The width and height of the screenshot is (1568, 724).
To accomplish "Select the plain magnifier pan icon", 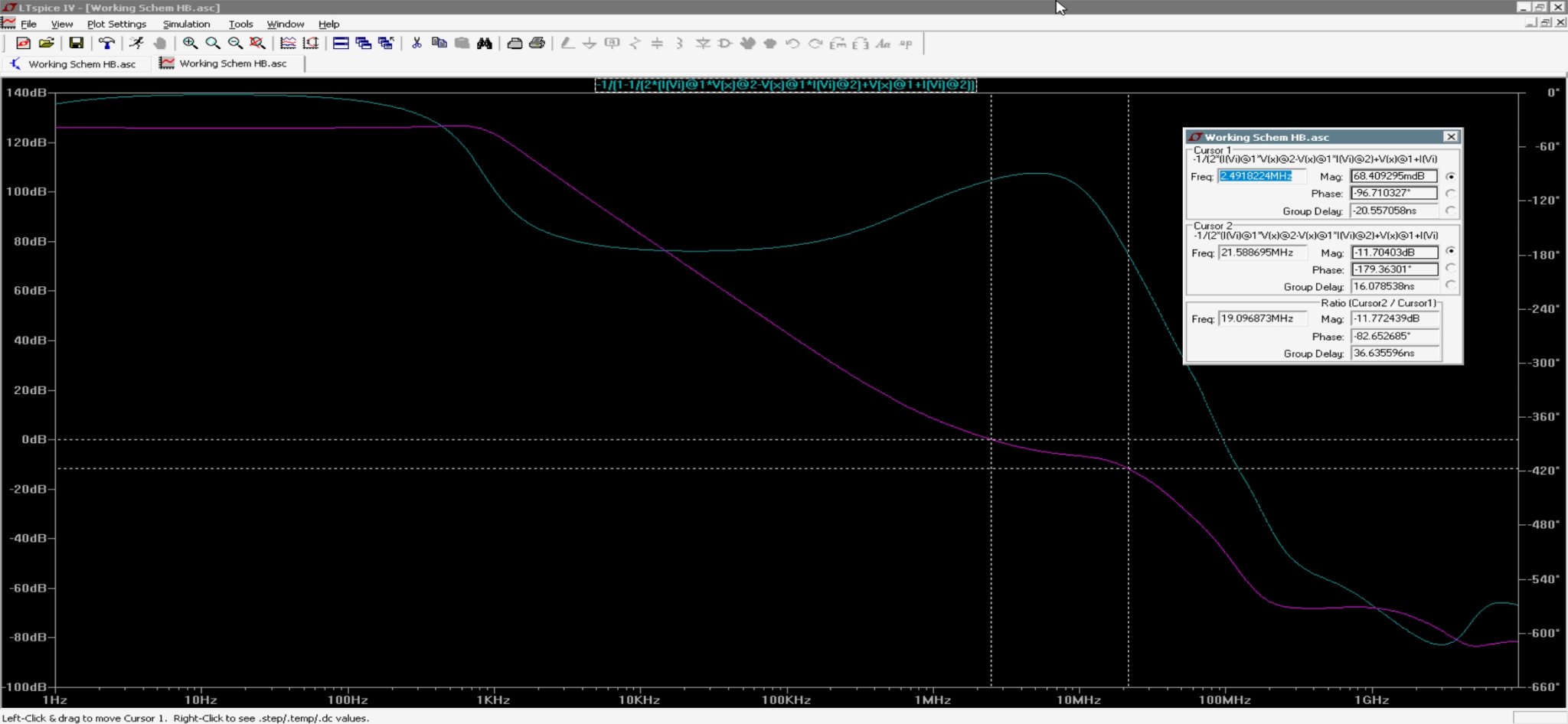I will click(213, 44).
